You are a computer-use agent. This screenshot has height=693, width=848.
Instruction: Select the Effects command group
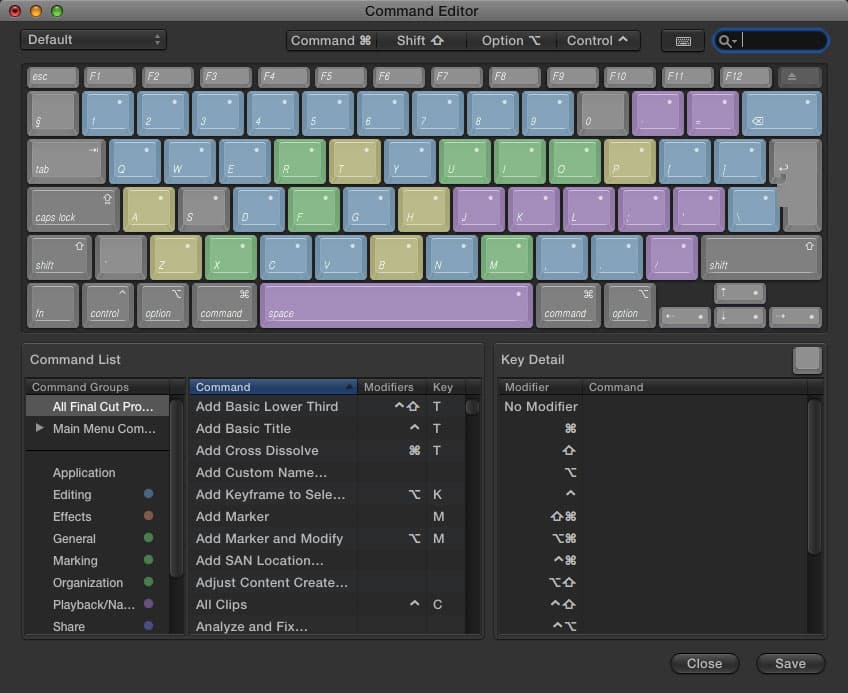tap(97, 517)
